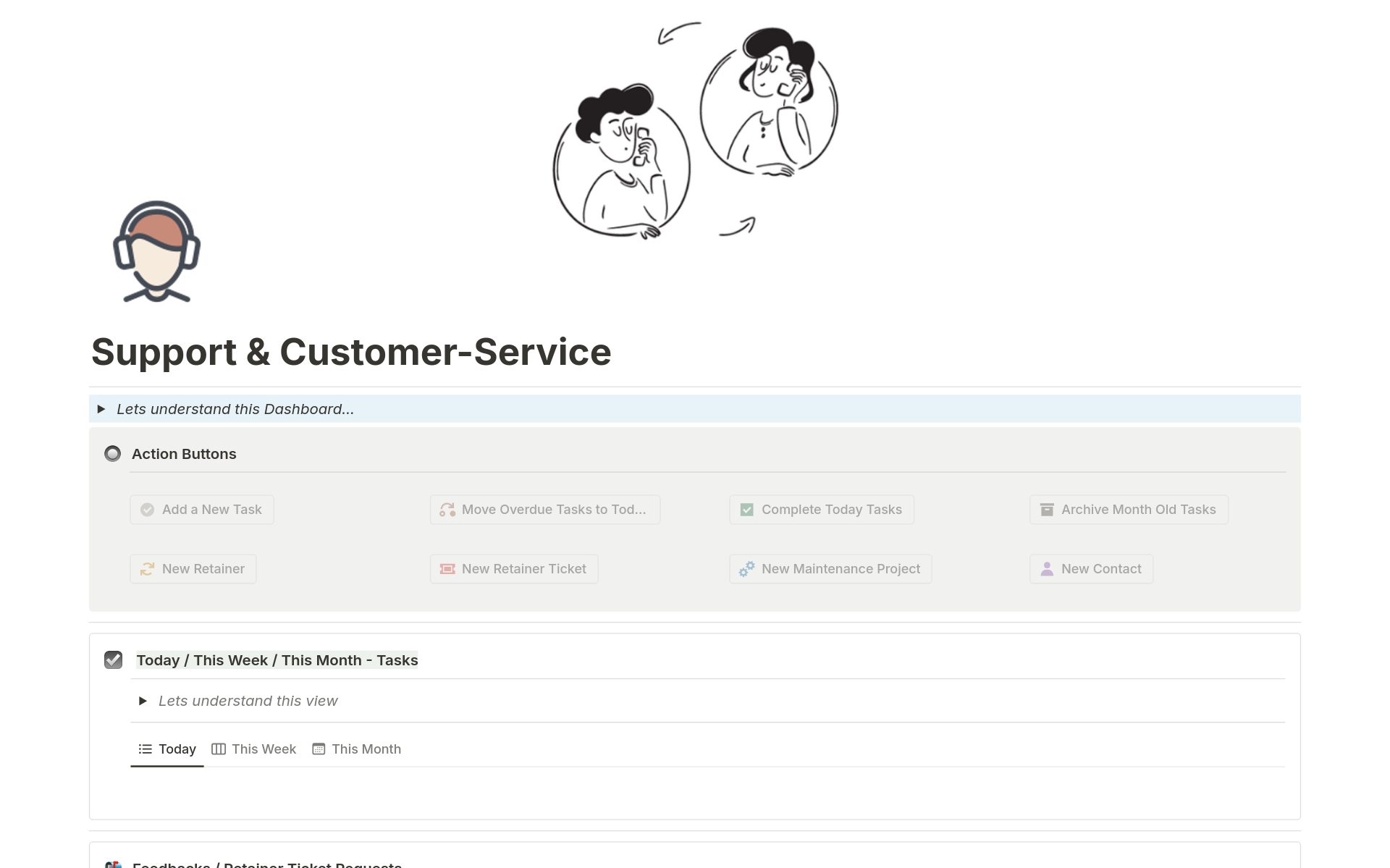
Task: Expand the Lets understand this Dashboard toggle
Action: pyautogui.click(x=101, y=409)
